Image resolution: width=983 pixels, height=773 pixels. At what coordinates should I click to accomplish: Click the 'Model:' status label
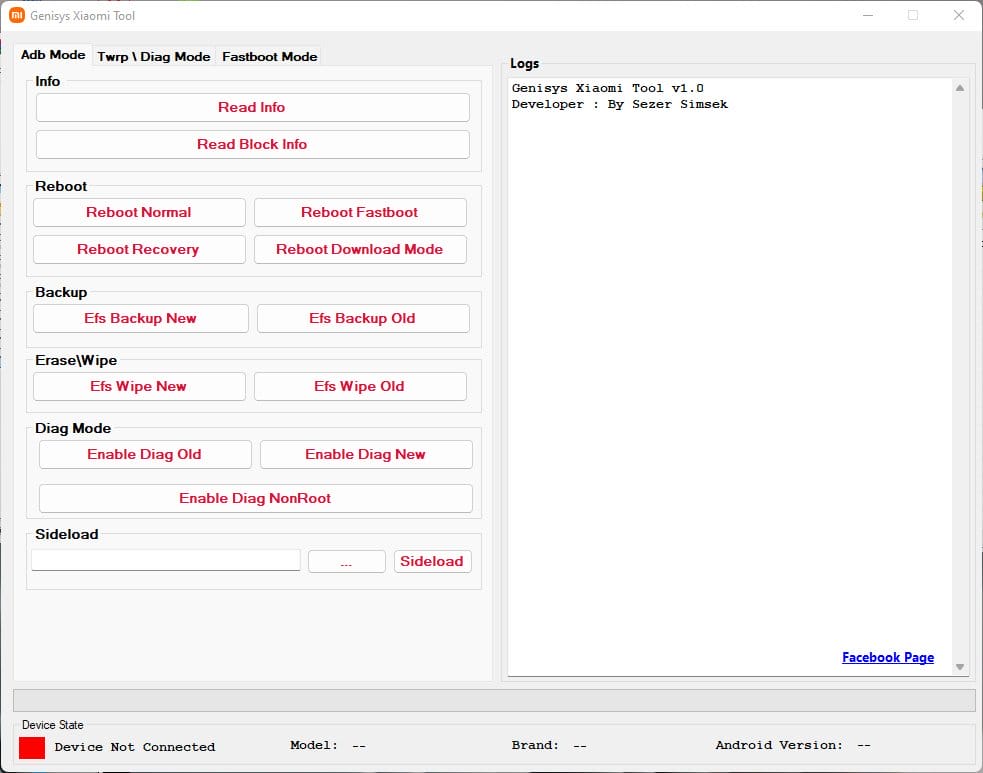pos(314,745)
